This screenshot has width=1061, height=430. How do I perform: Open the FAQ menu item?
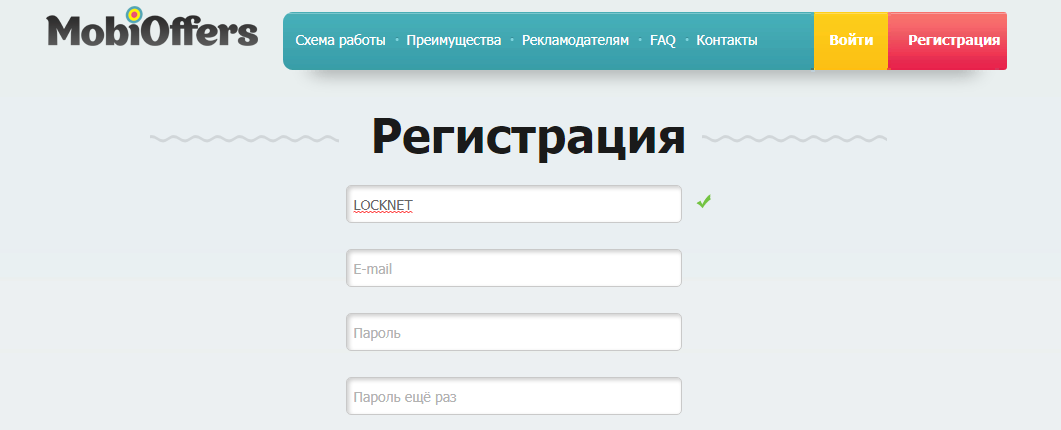pyautogui.click(x=662, y=41)
